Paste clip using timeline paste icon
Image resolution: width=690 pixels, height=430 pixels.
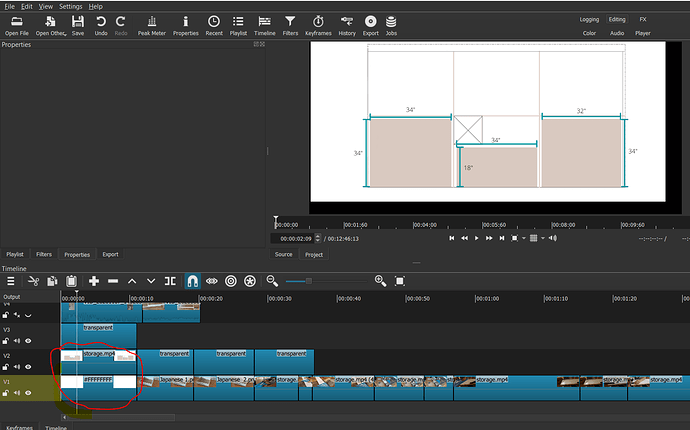coord(71,281)
